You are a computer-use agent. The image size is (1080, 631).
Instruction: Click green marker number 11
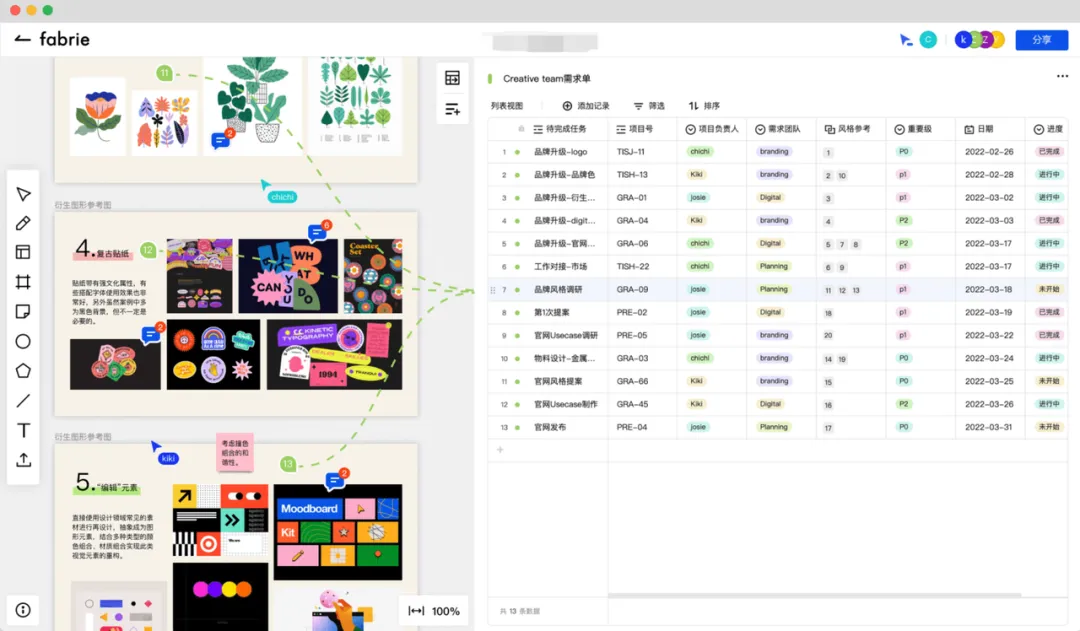(x=164, y=72)
